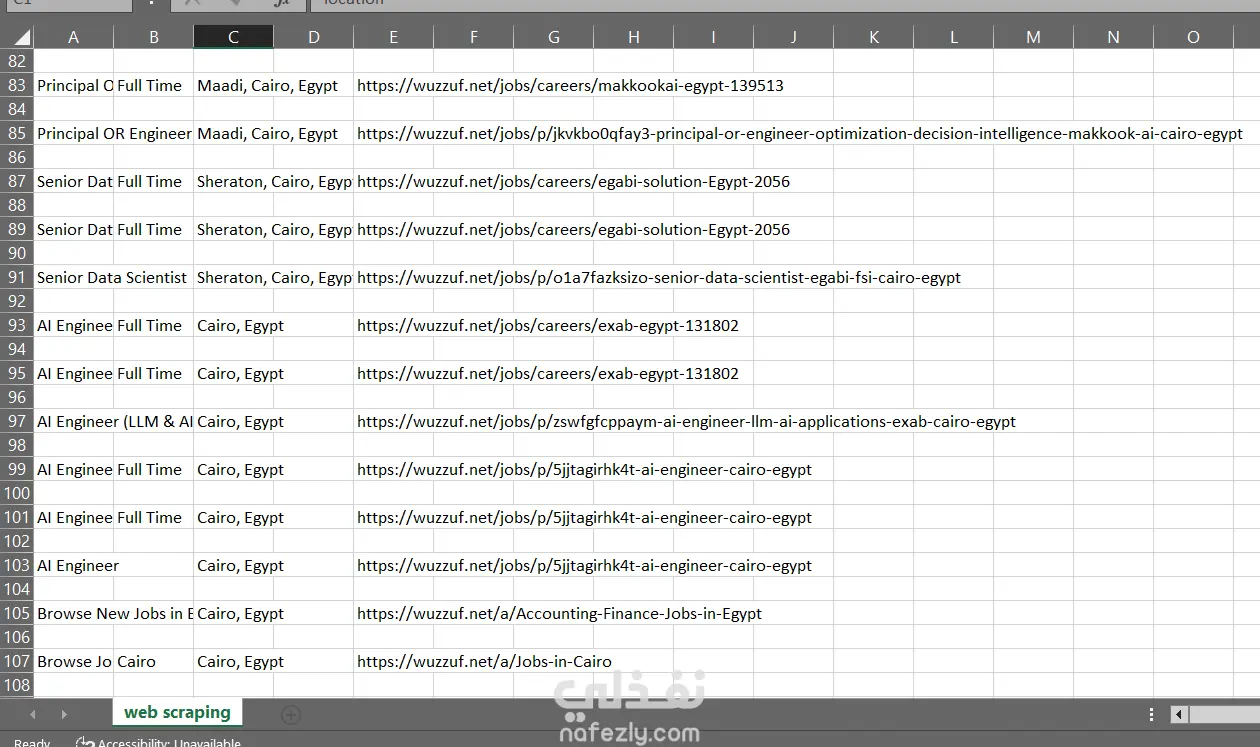Click exab-egypt-131802 URL in row 93
The image size is (1260, 747).
tap(548, 325)
